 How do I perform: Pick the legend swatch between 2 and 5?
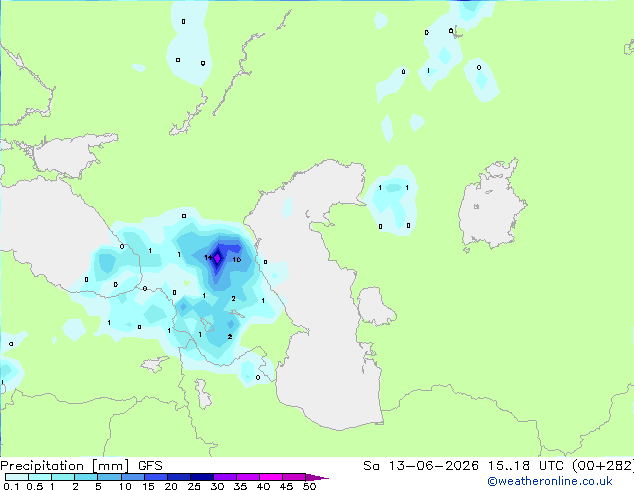tap(86, 477)
